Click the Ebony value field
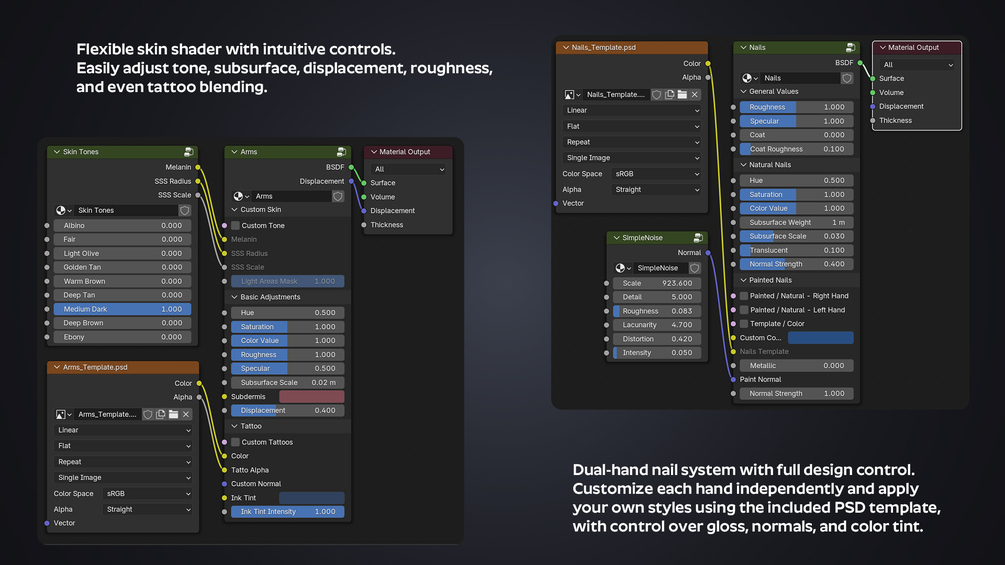This screenshot has width=1005, height=565. pos(122,337)
